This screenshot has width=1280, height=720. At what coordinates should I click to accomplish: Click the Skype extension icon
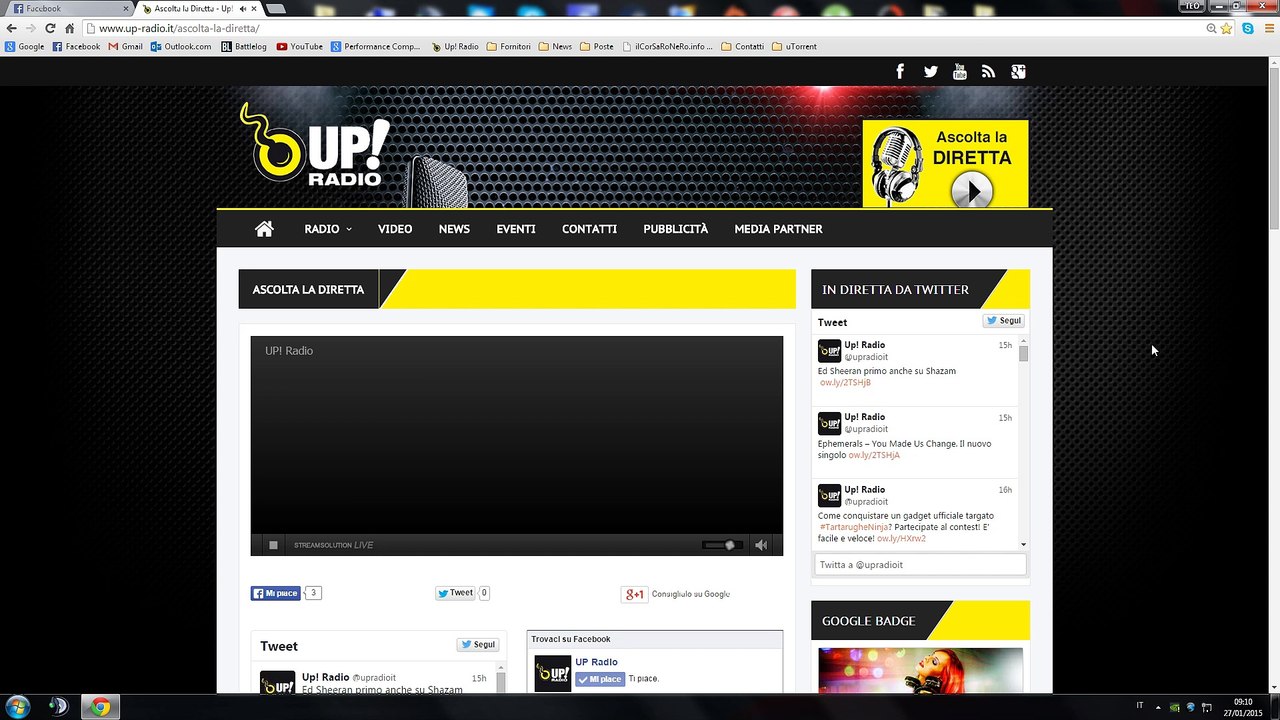click(1248, 29)
